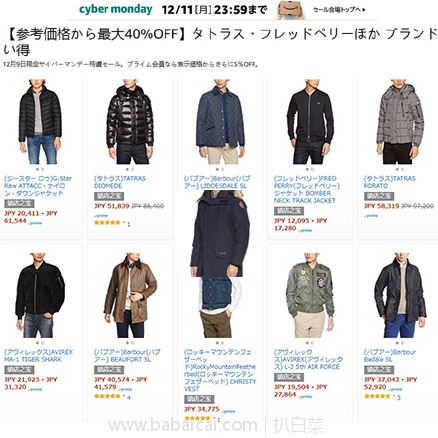Select the glossy TATRAS DIOMEDE jacket image
Viewport: 438px width, 438px height.
(130, 123)
